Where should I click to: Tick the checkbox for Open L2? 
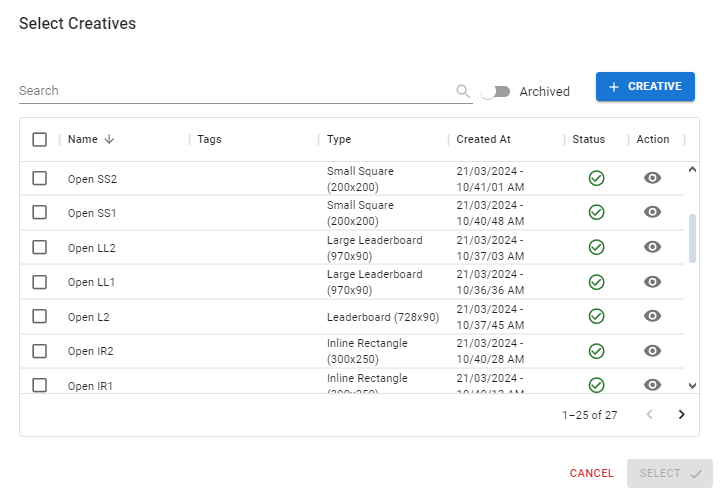(x=40, y=316)
